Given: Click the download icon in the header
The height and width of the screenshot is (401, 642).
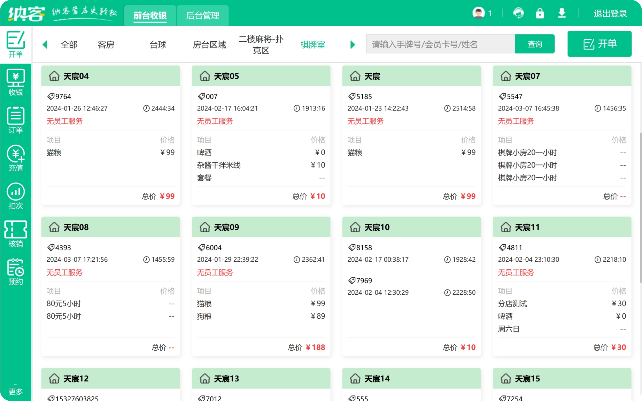Looking at the screenshot, I should (561, 13).
